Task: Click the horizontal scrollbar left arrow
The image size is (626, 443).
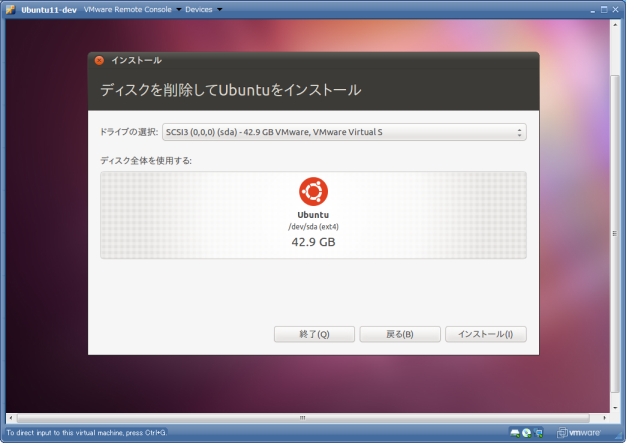Action: (11, 418)
